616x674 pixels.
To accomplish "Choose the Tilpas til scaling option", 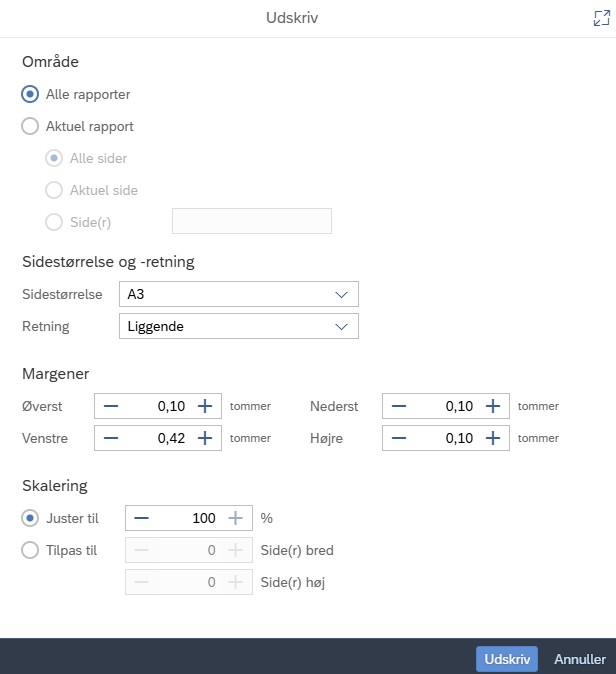I will coord(31,550).
